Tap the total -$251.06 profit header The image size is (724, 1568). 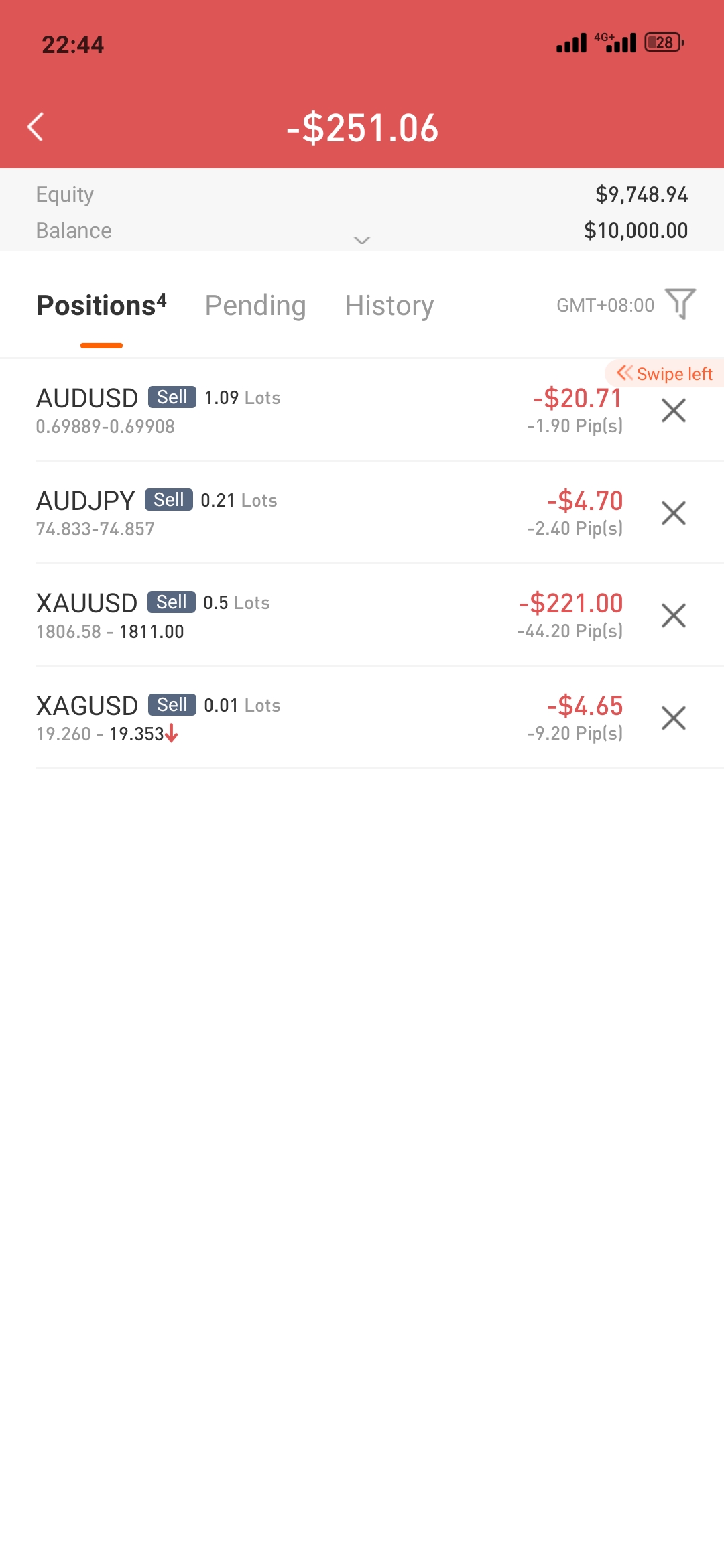pos(362,127)
